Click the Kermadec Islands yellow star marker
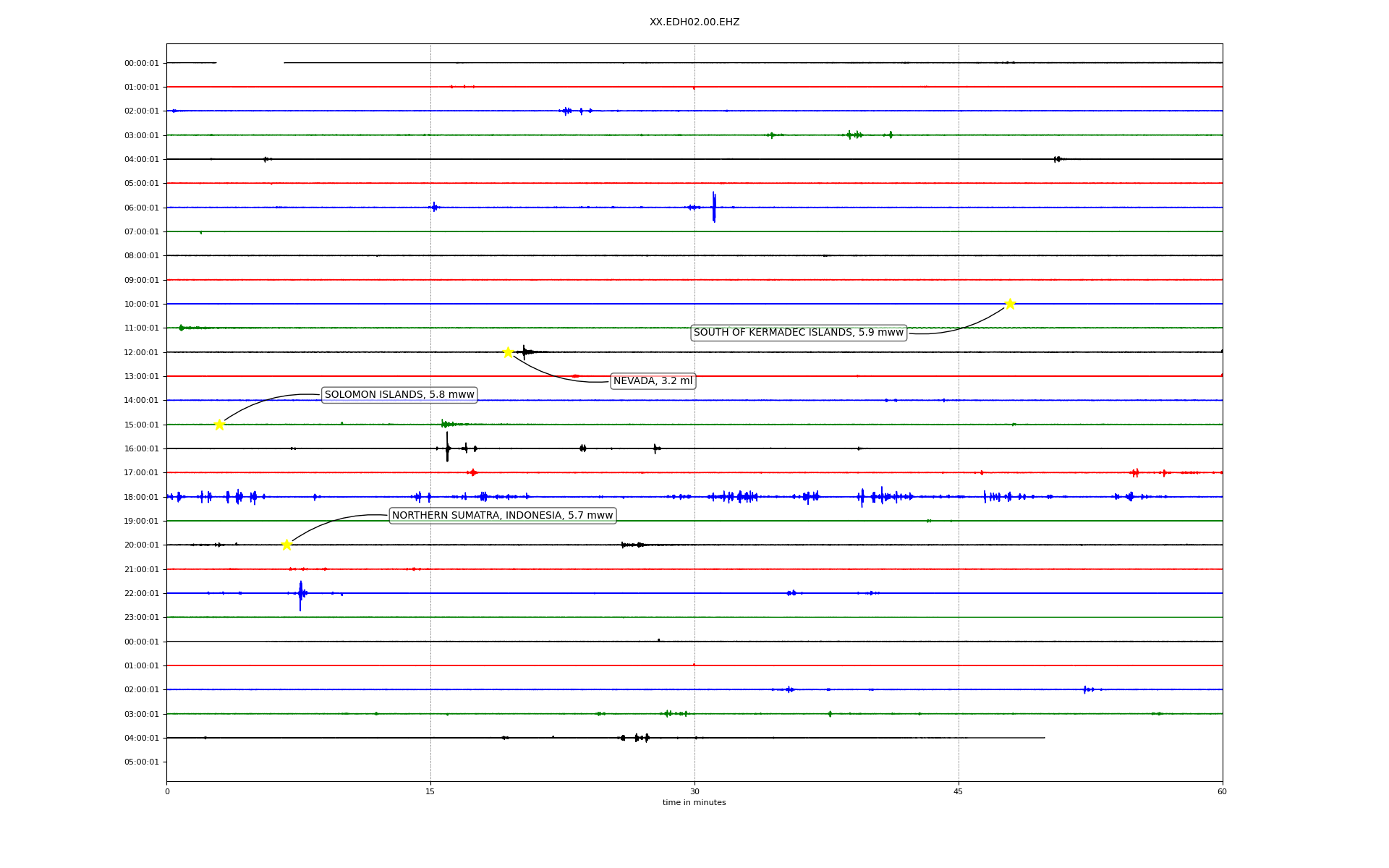The image size is (1389, 868). (1010, 304)
